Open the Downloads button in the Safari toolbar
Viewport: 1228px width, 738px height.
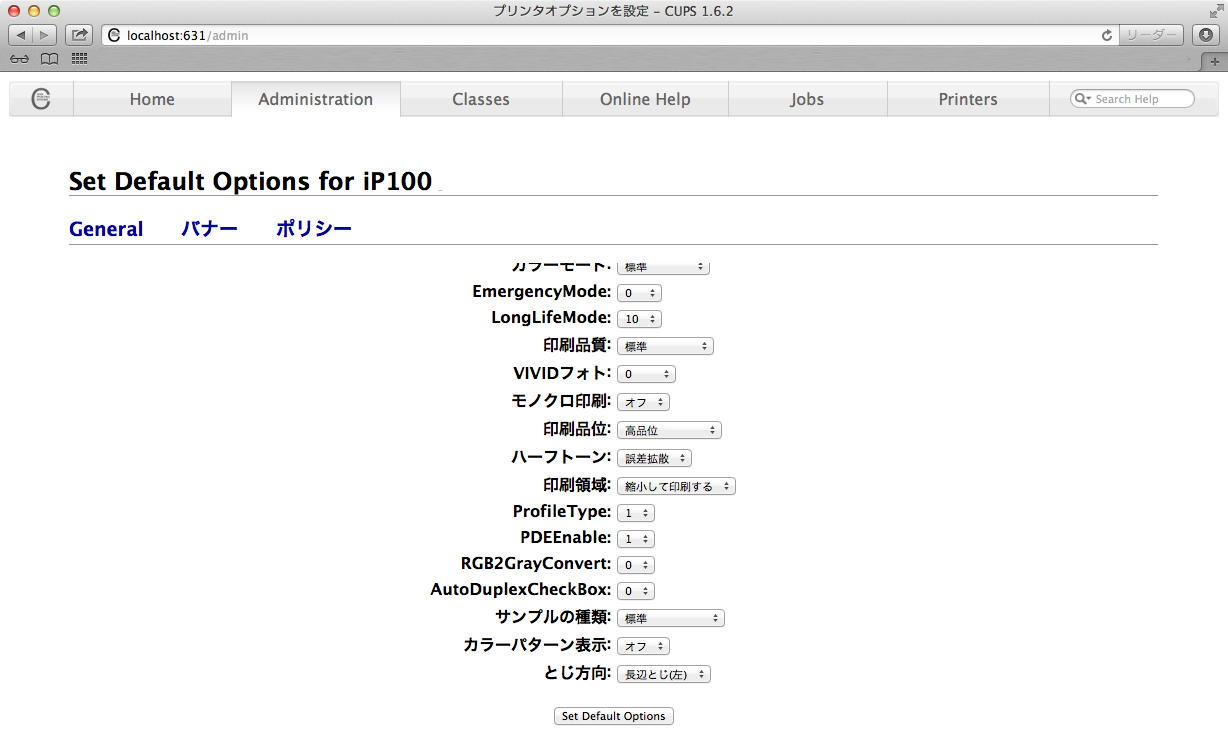click(x=1205, y=35)
